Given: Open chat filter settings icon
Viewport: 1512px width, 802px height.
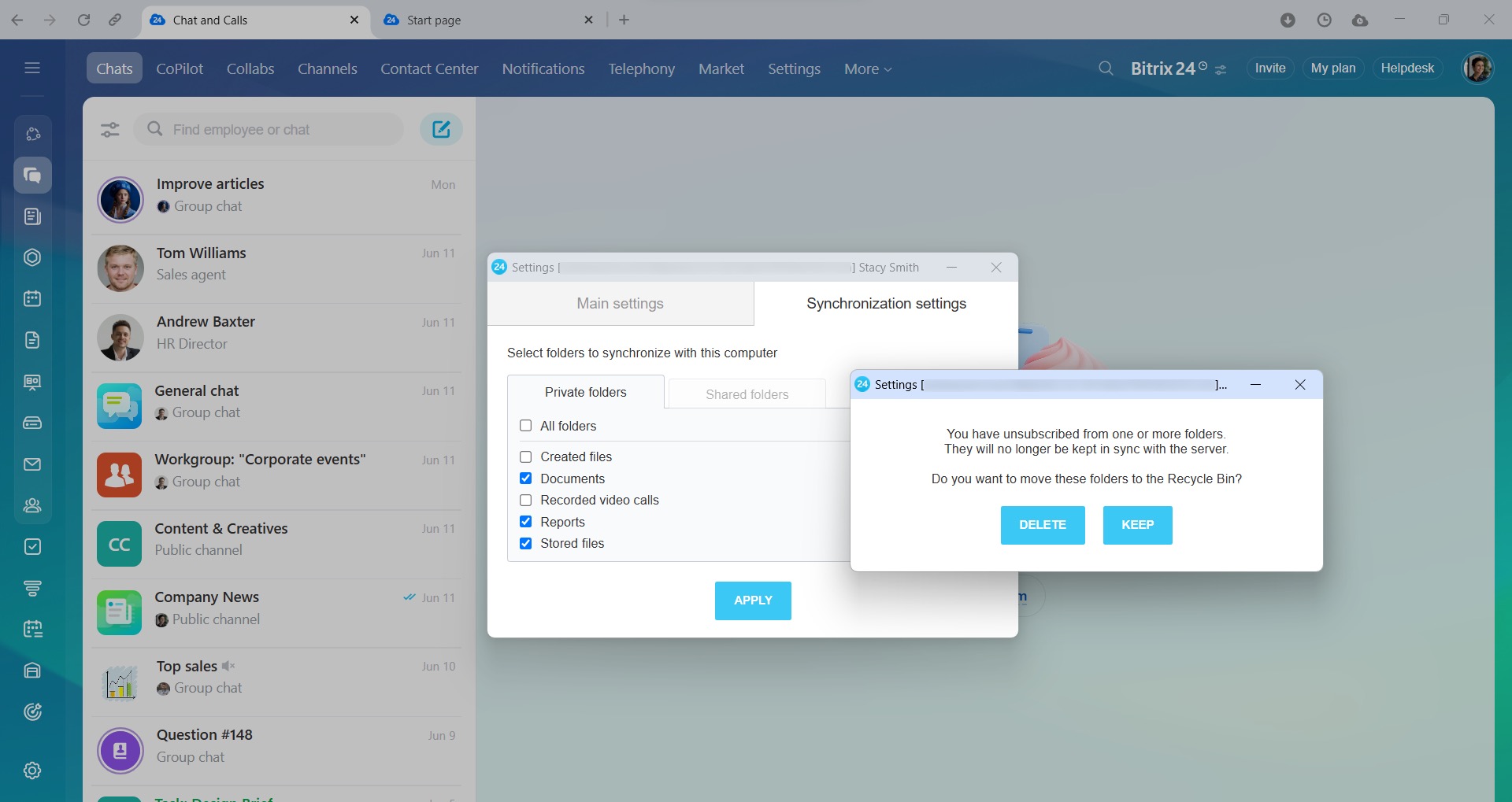Looking at the screenshot, I should 110,130.
